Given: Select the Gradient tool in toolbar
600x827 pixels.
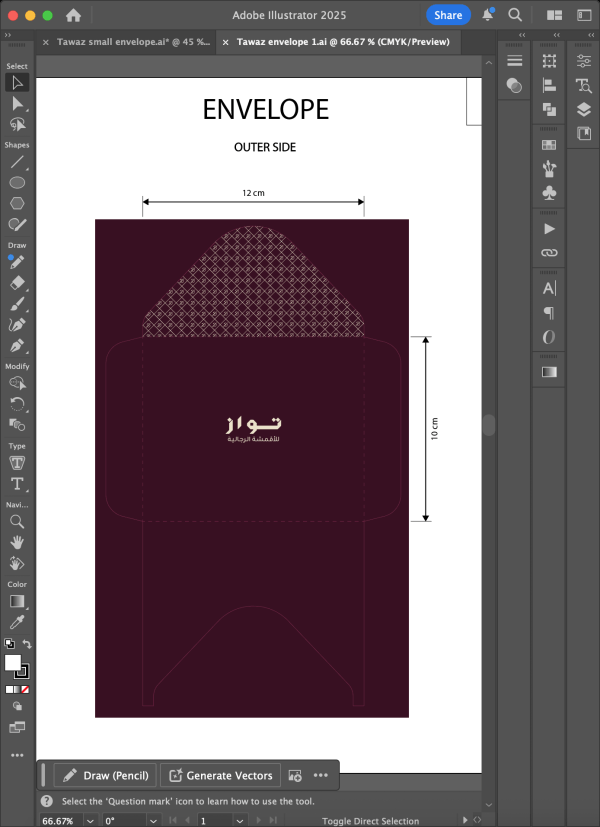Looking at the screenshot, I should tap(17, 601).
